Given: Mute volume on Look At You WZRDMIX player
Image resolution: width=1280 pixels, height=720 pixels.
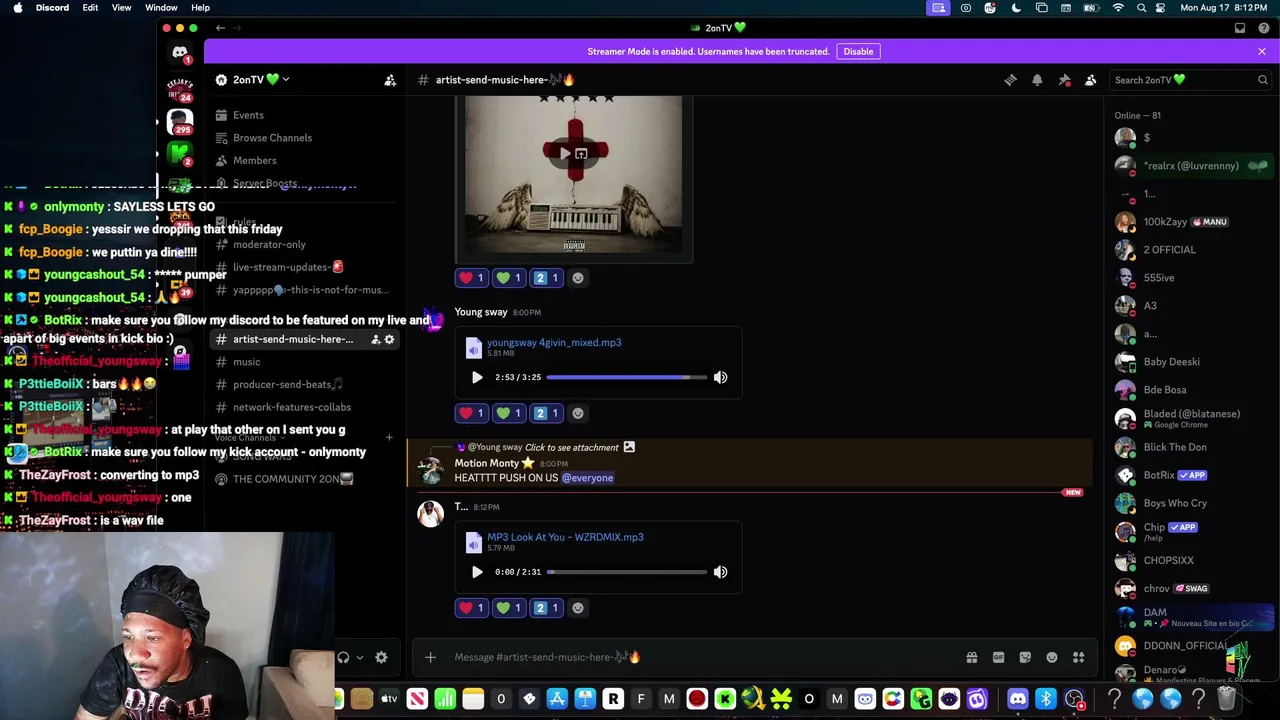Looking at the screenshot, I should [x=720, y=572].
